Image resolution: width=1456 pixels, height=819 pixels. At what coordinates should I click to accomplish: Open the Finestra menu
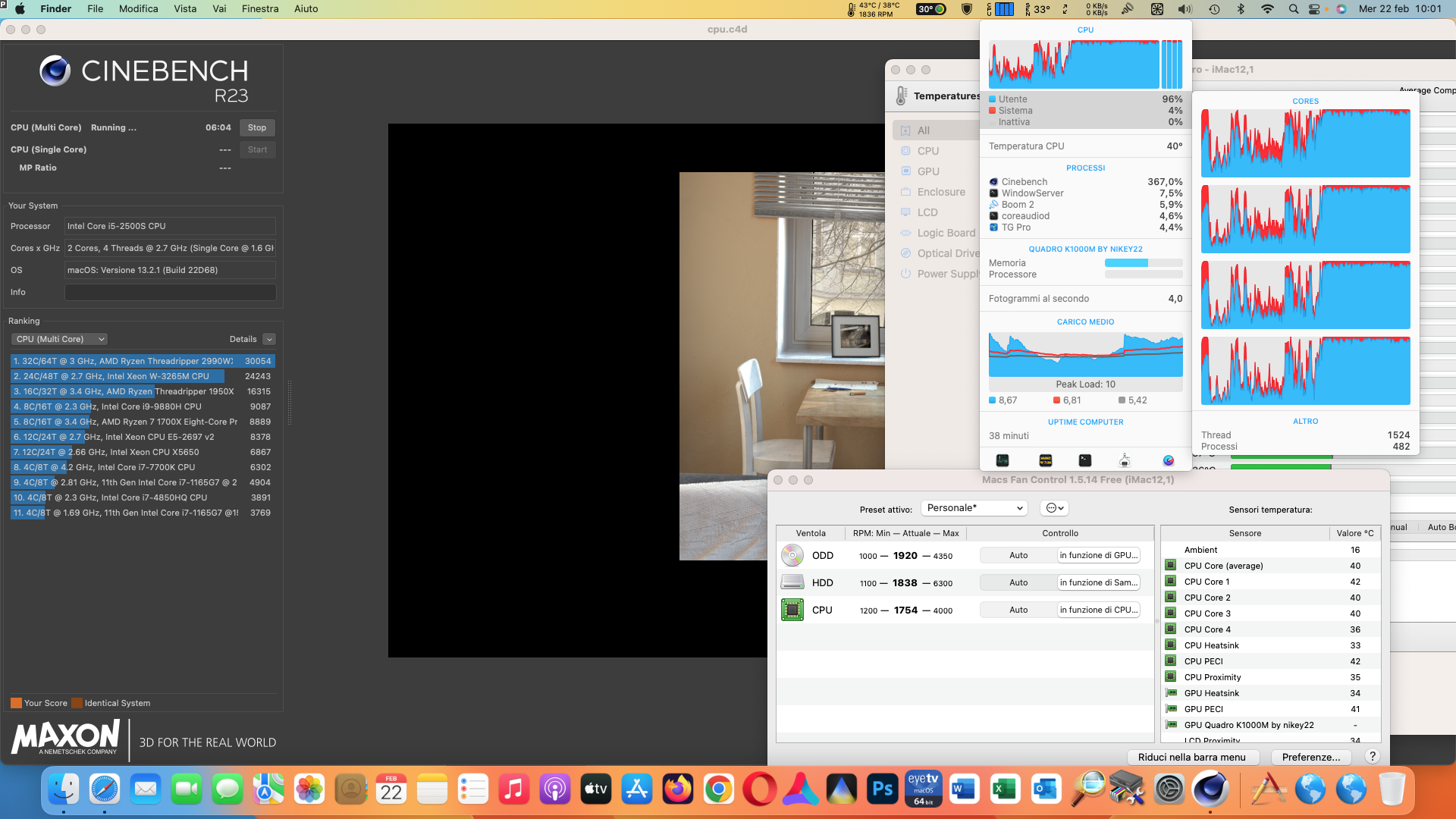coord(259,9)
